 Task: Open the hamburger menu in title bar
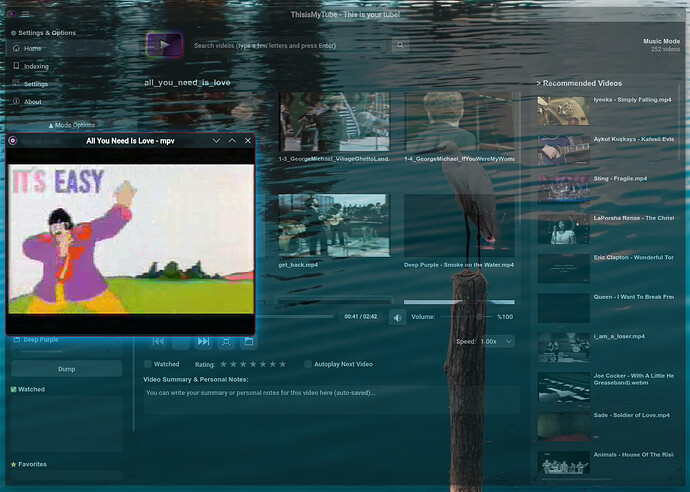coord(26,14)
